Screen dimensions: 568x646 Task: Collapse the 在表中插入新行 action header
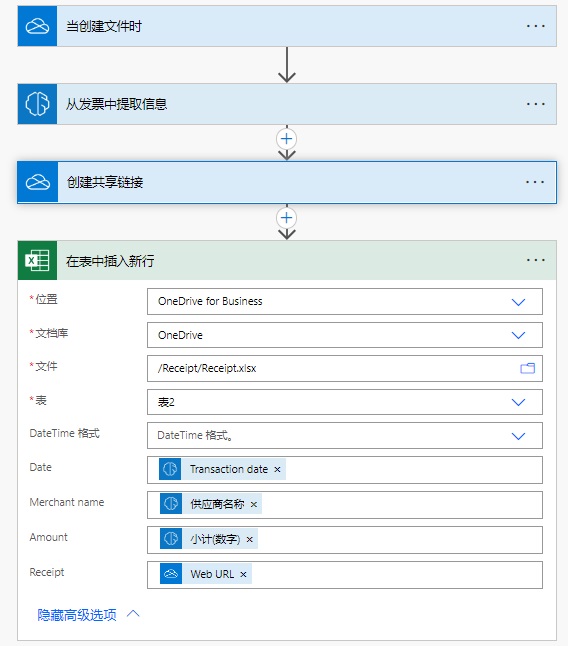(x=287, y=261)
